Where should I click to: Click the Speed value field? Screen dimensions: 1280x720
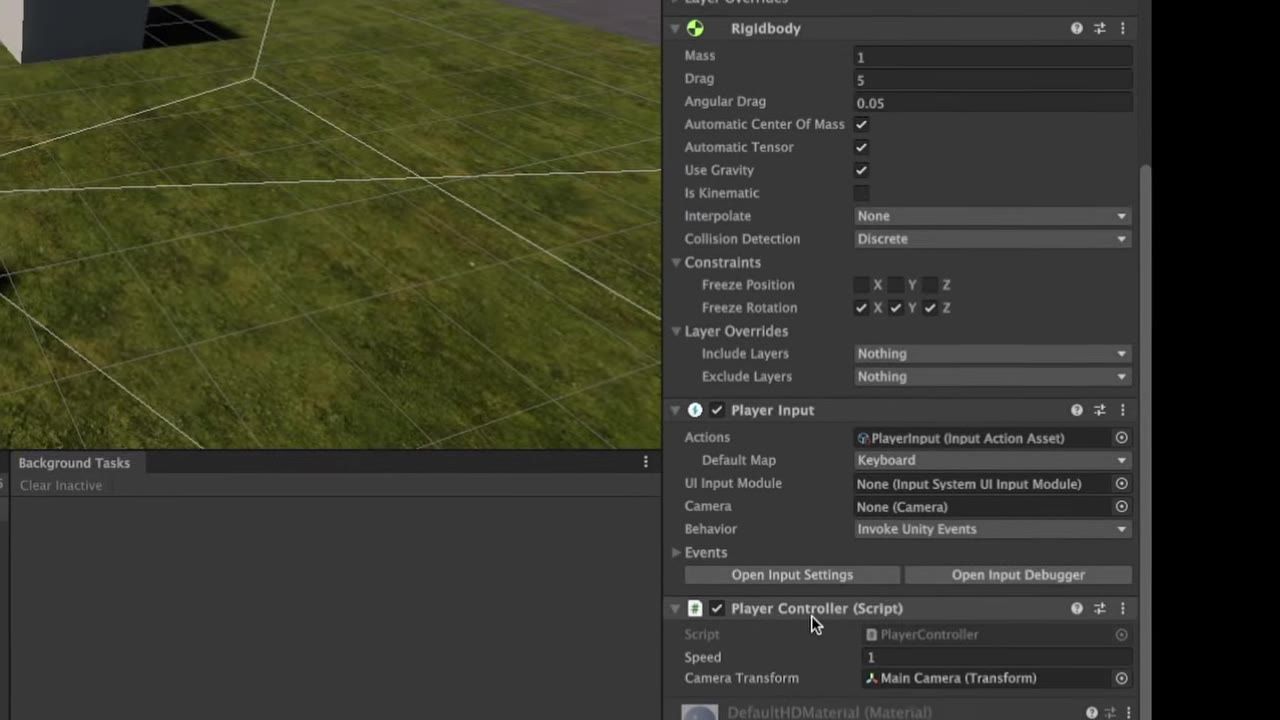(x=997, y=657)
